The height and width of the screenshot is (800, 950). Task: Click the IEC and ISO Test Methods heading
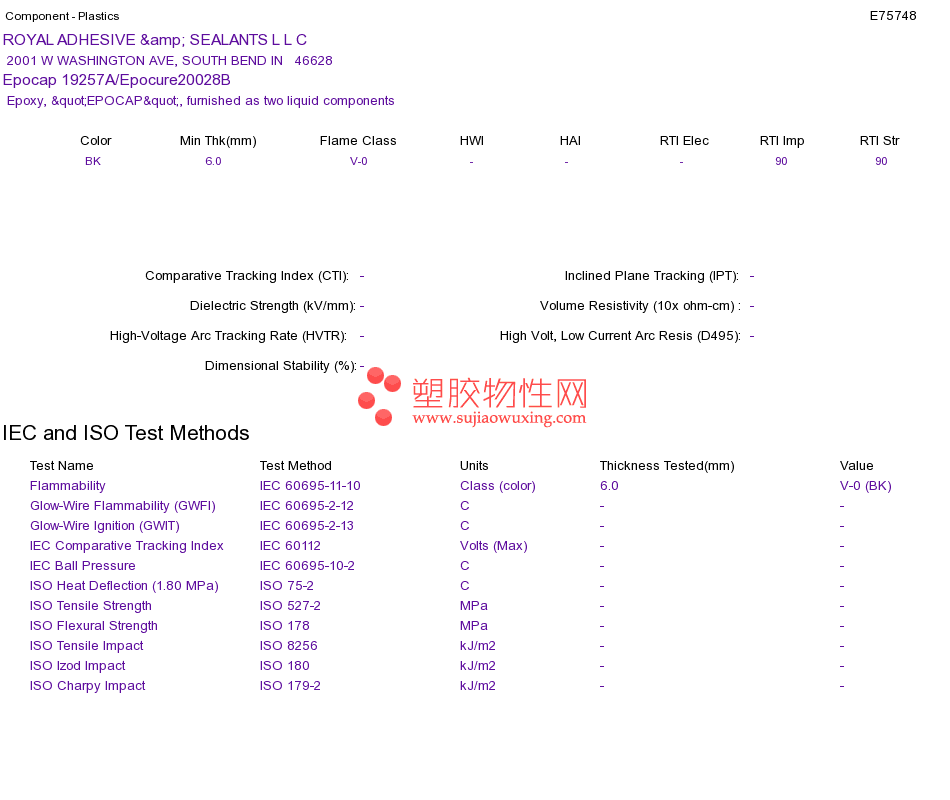pyautogui.click(x=126, y=433)
